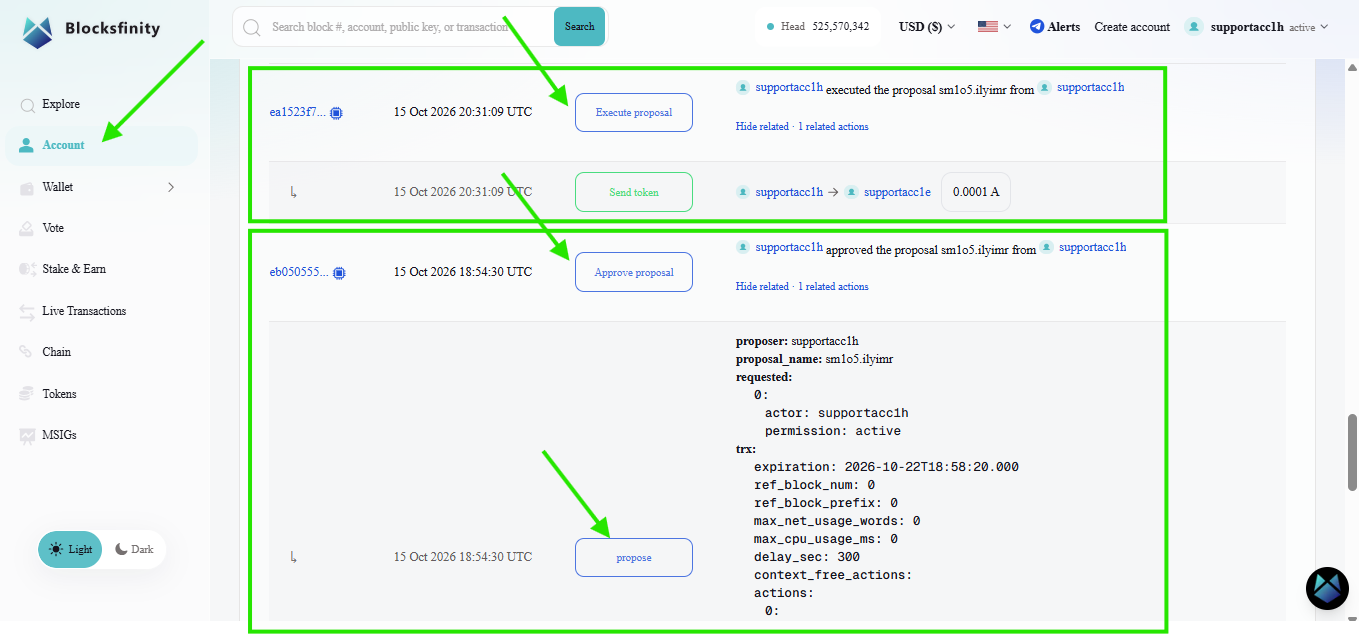Click the supportacc1h avatar in header
This screenshot has height=635, width=1359.
click(1194, 27)
